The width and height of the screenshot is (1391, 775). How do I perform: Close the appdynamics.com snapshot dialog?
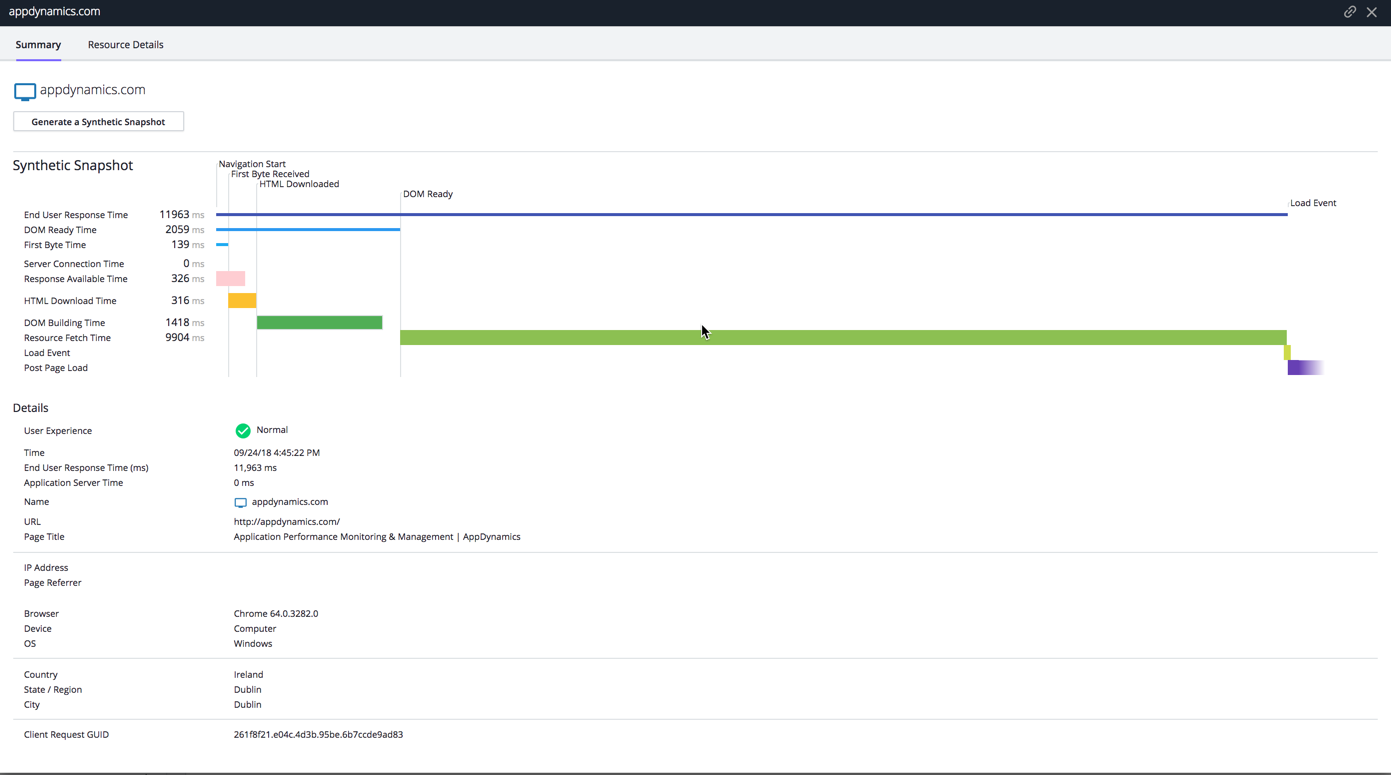click(1372, 12)
